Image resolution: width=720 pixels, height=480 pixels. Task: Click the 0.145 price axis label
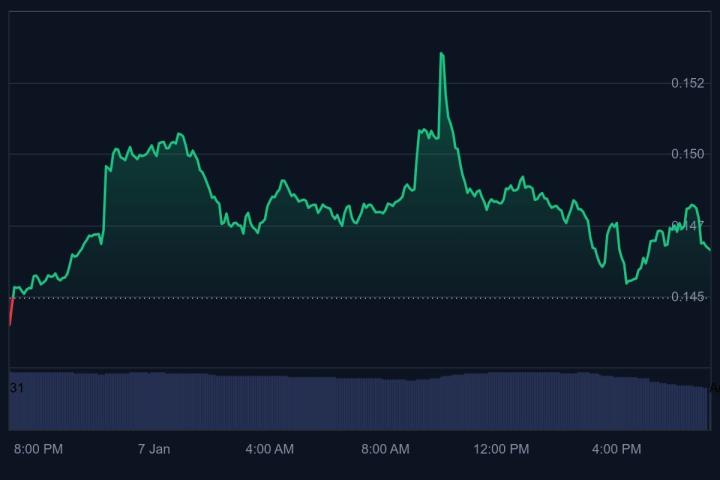point(687,297)
